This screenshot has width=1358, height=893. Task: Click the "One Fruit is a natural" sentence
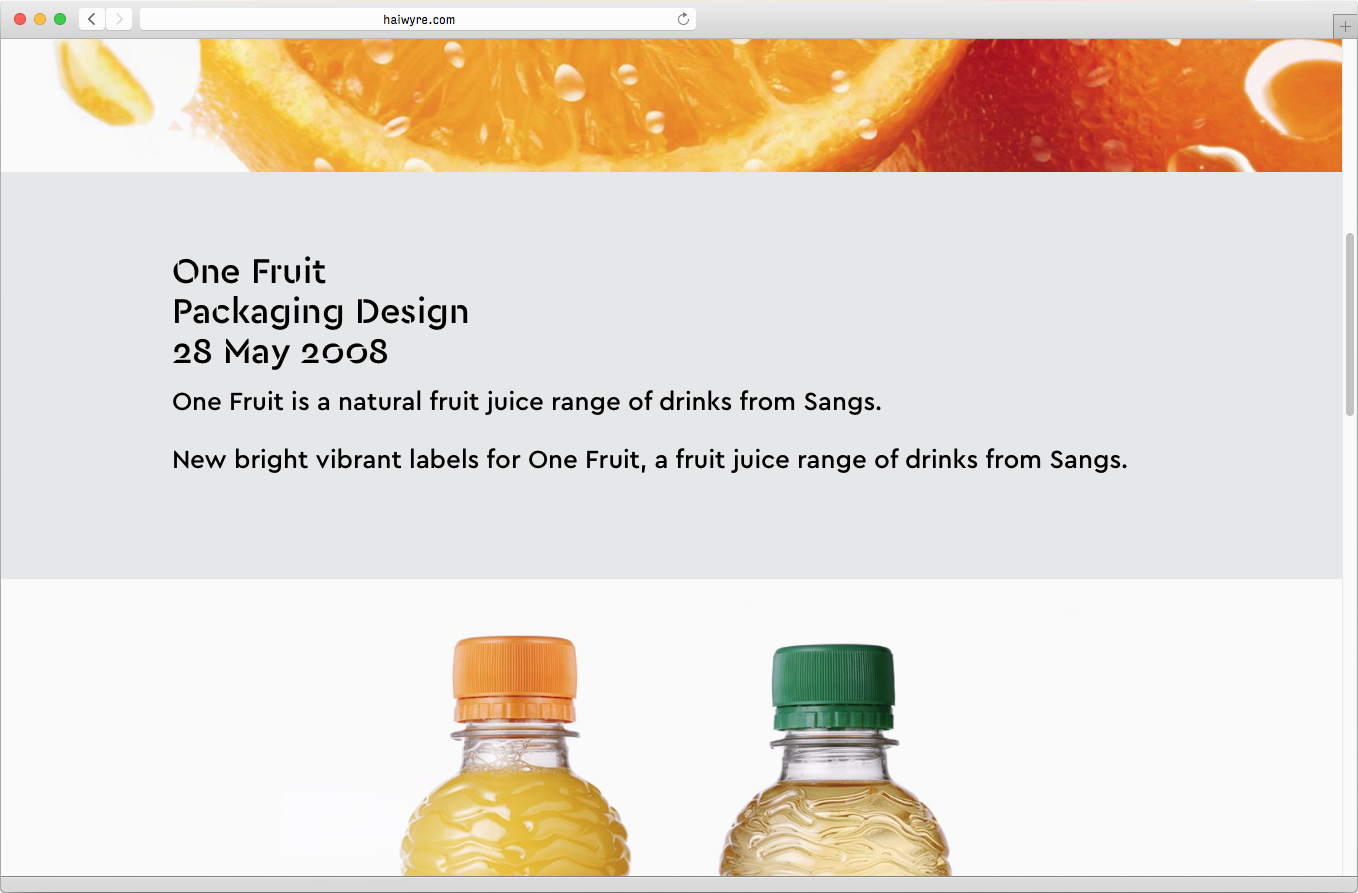pyautogui.click(x=526, y=402)
